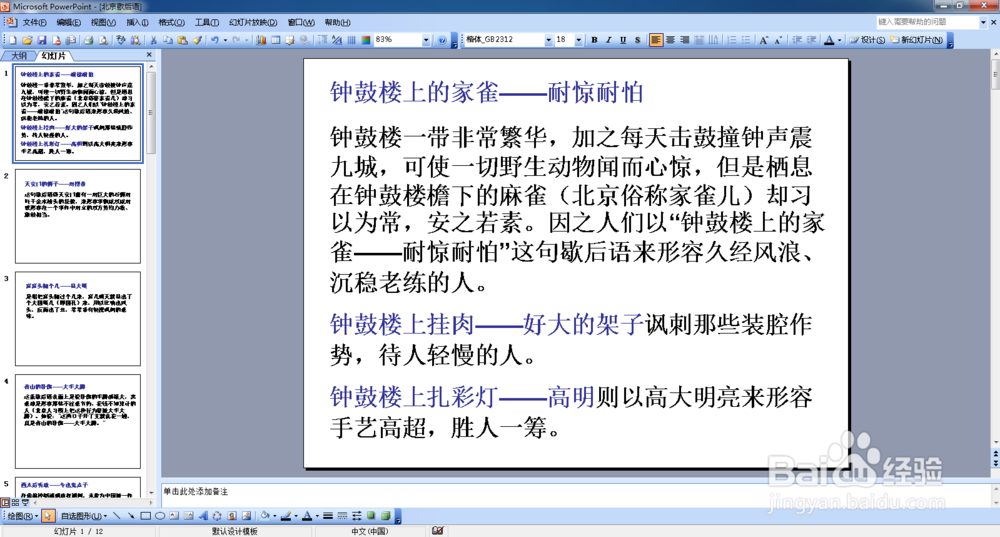
Task: Insert a table from the toolbar
Action: [276, 40]
